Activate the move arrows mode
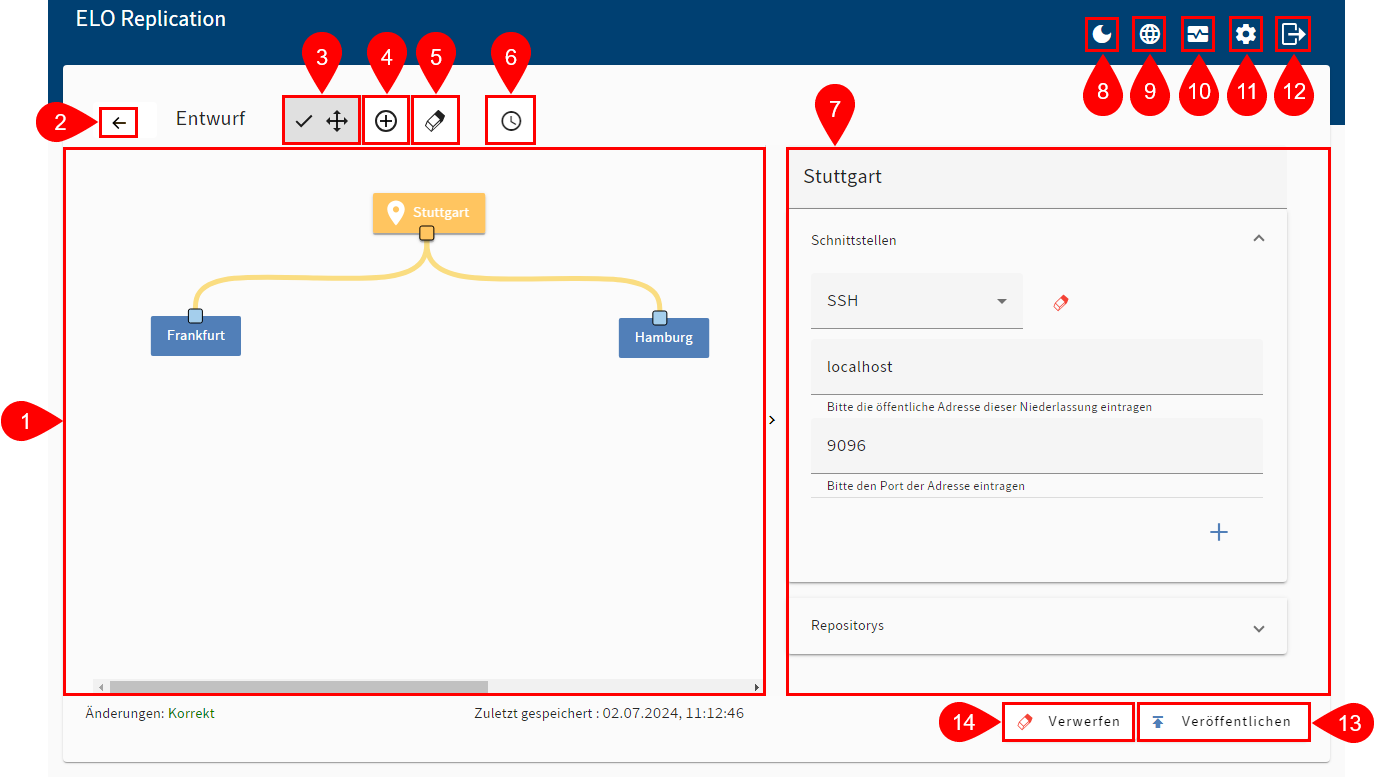 click(x=337, y=122)
